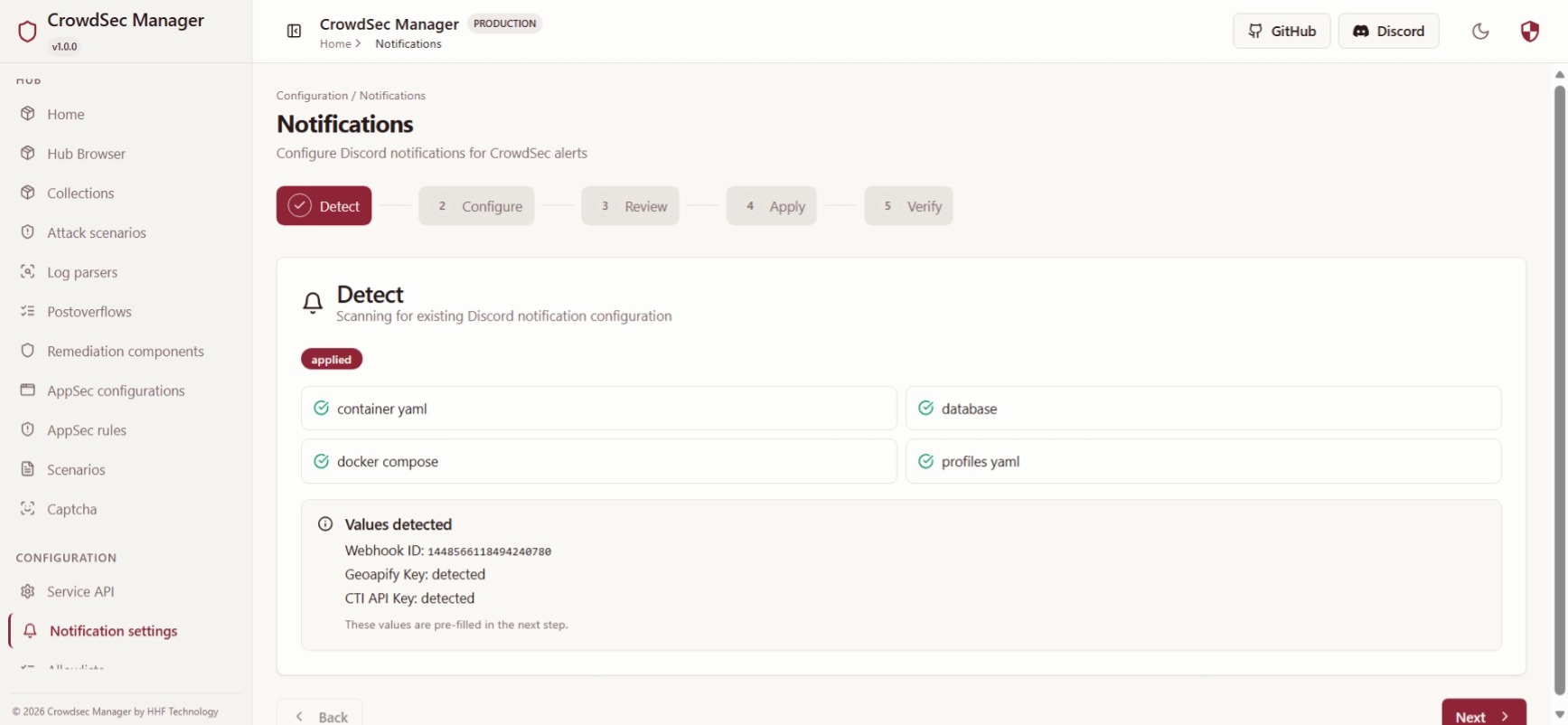
Task: Click the bell icon beside Detect heading
Action: pos(313,304)
